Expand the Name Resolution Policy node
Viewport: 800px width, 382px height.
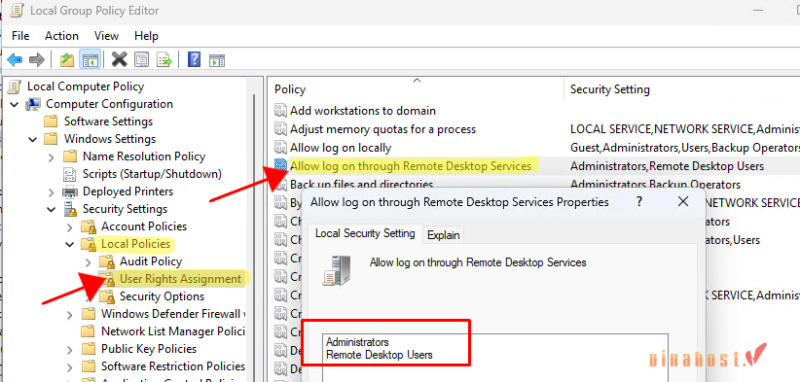point(52,157)
